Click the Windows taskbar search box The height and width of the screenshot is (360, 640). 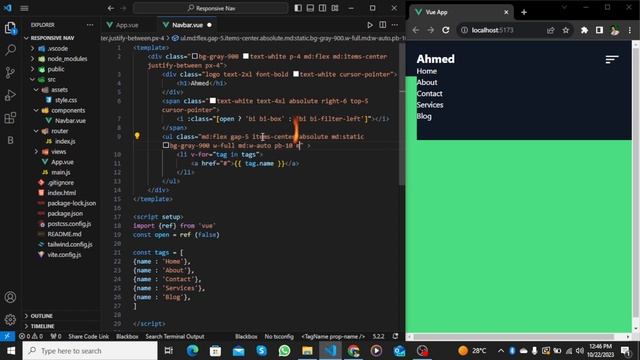(90, 351)
